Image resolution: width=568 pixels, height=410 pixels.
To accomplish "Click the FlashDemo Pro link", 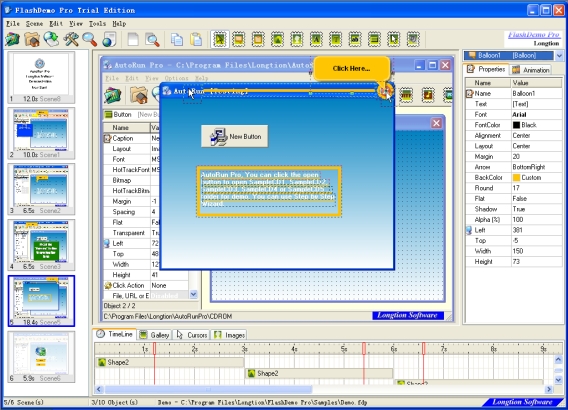I will click(x=533, y=35).
